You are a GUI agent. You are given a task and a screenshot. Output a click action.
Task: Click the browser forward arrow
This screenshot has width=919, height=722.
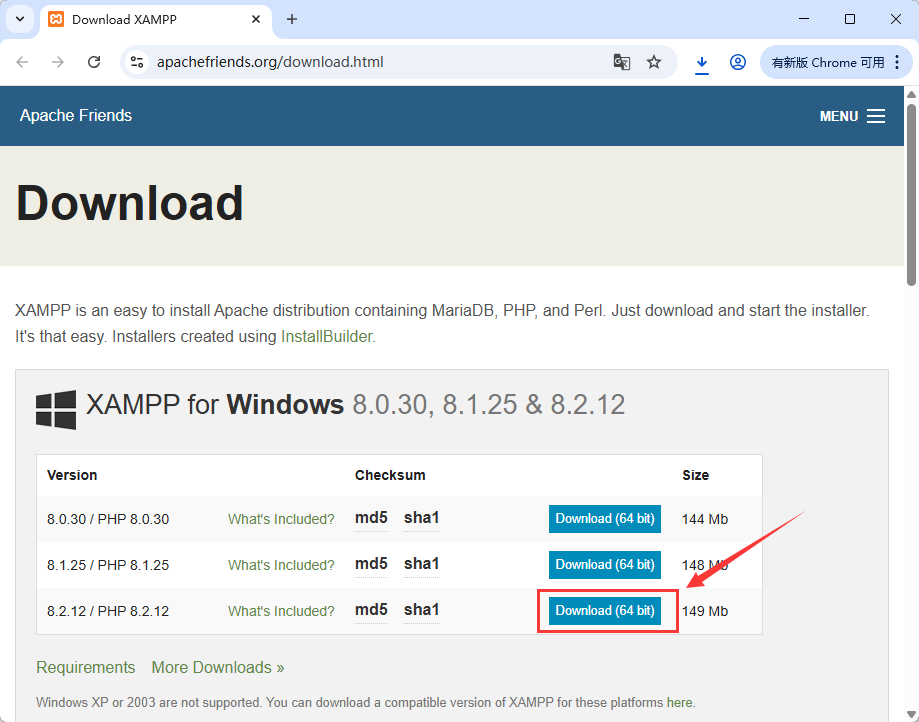(57, 62)
